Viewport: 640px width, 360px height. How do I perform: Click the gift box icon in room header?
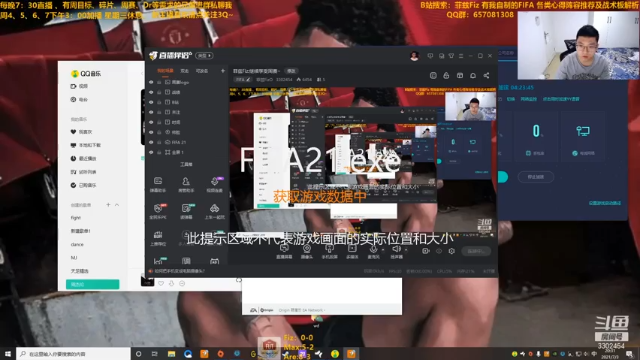pyautogui.click(x=460, y=76)
